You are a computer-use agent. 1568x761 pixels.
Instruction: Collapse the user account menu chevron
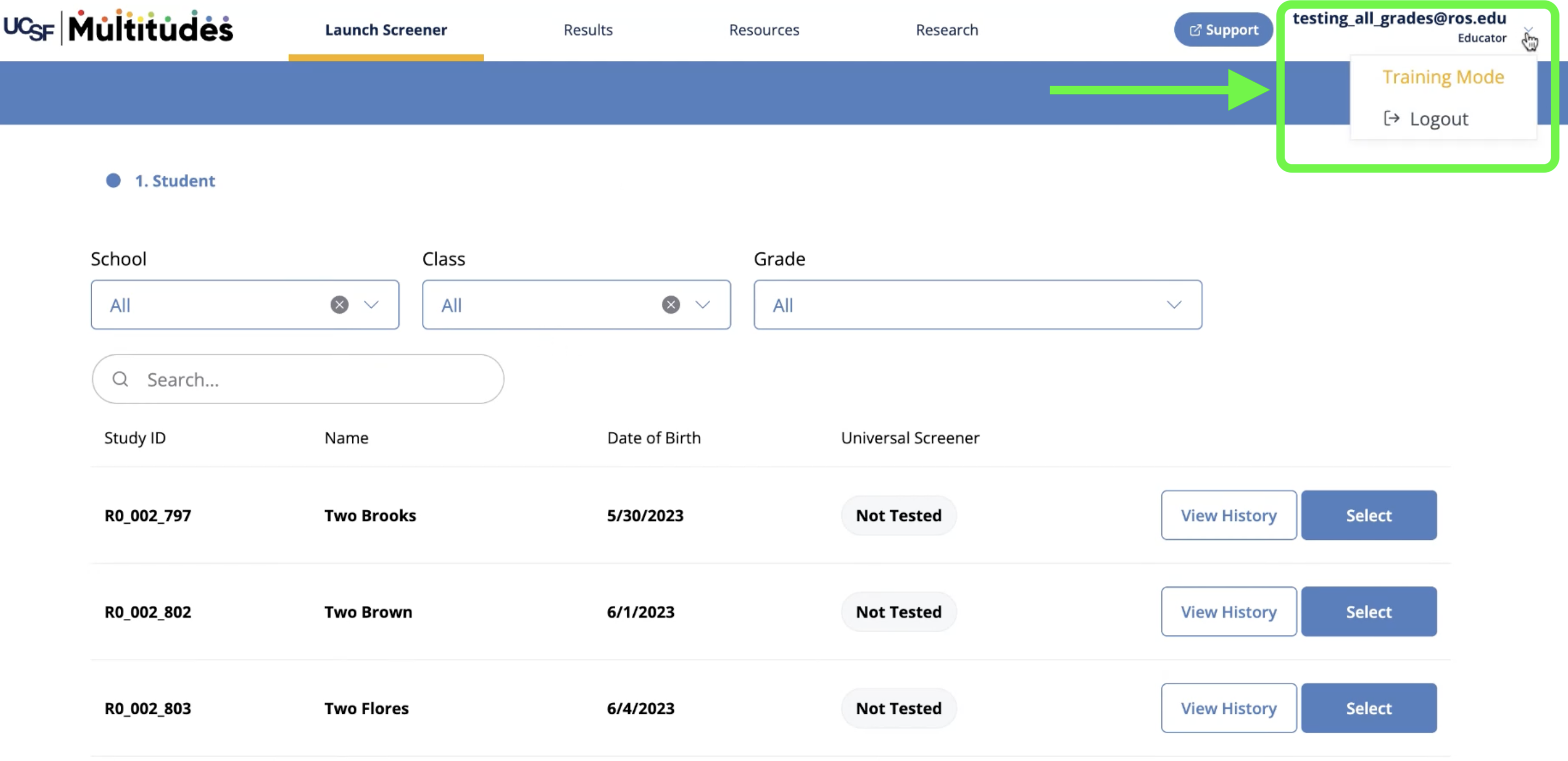[x=1528, y=29]
